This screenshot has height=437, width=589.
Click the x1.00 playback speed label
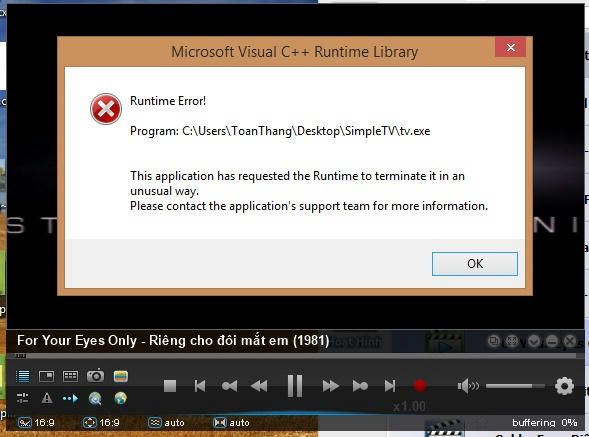point(409,407)
